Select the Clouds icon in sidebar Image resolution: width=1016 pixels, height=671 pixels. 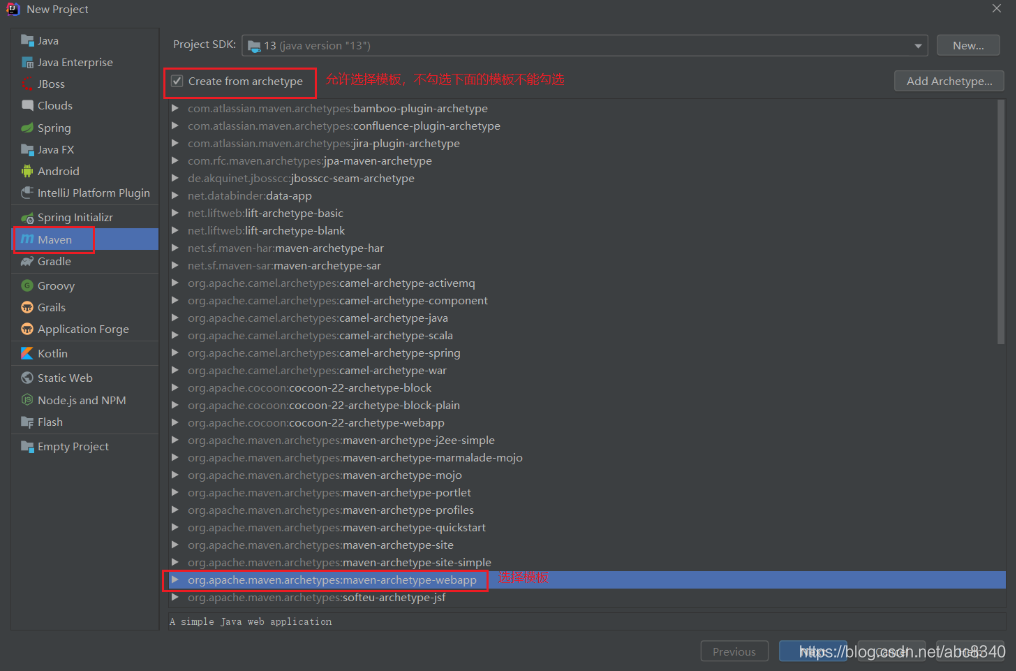pos(27,106)
